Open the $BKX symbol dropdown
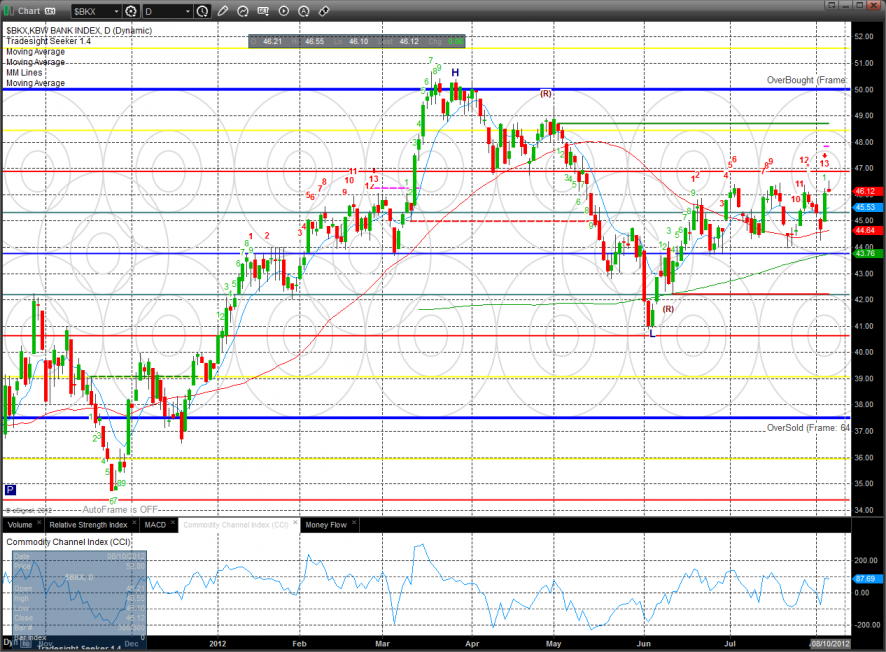The height and width of the screenshot is (652, 886). tap(94, 11)
